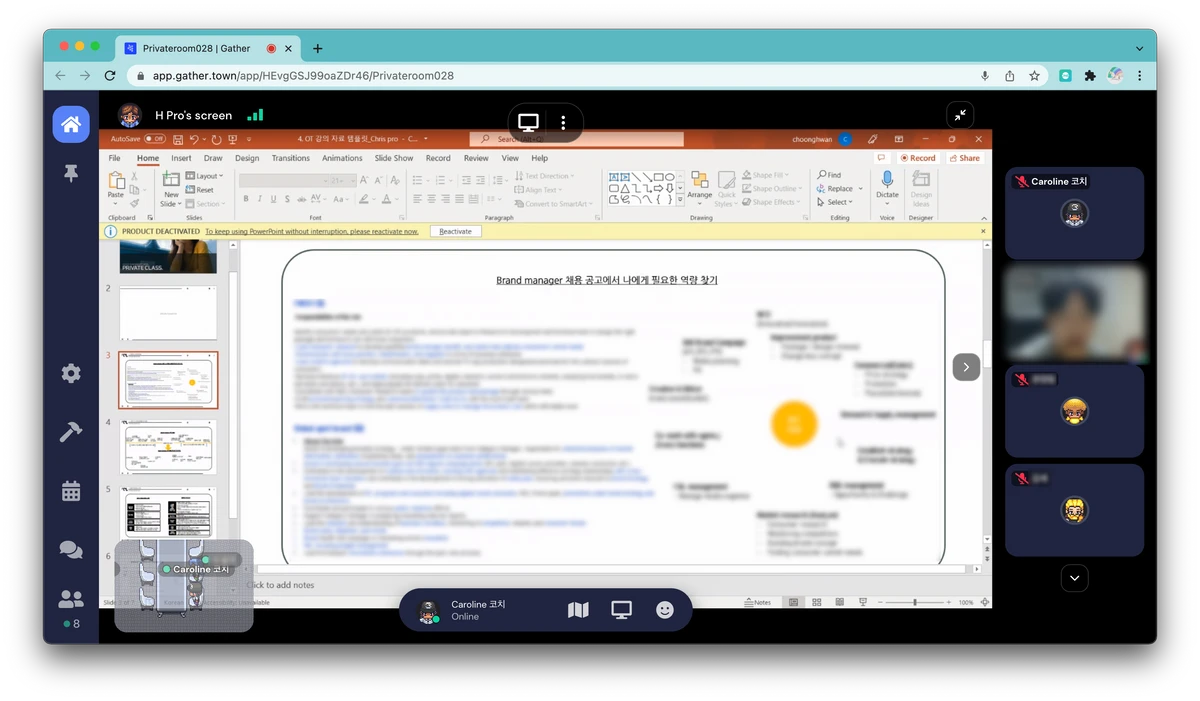Select slide 5 thumbnail
Viewport: 1200px width, 701px height.
pyautogui.click(x=167, y=513)
